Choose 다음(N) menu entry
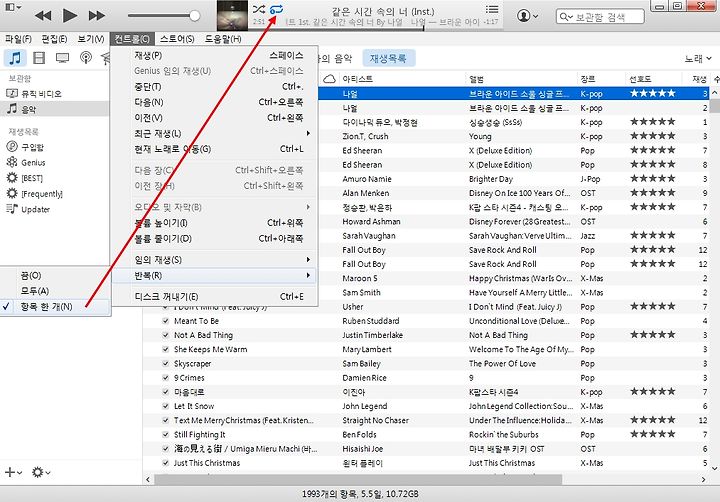Image resolution: width=720 pixels, height=502 pixels. coord(214,102)
